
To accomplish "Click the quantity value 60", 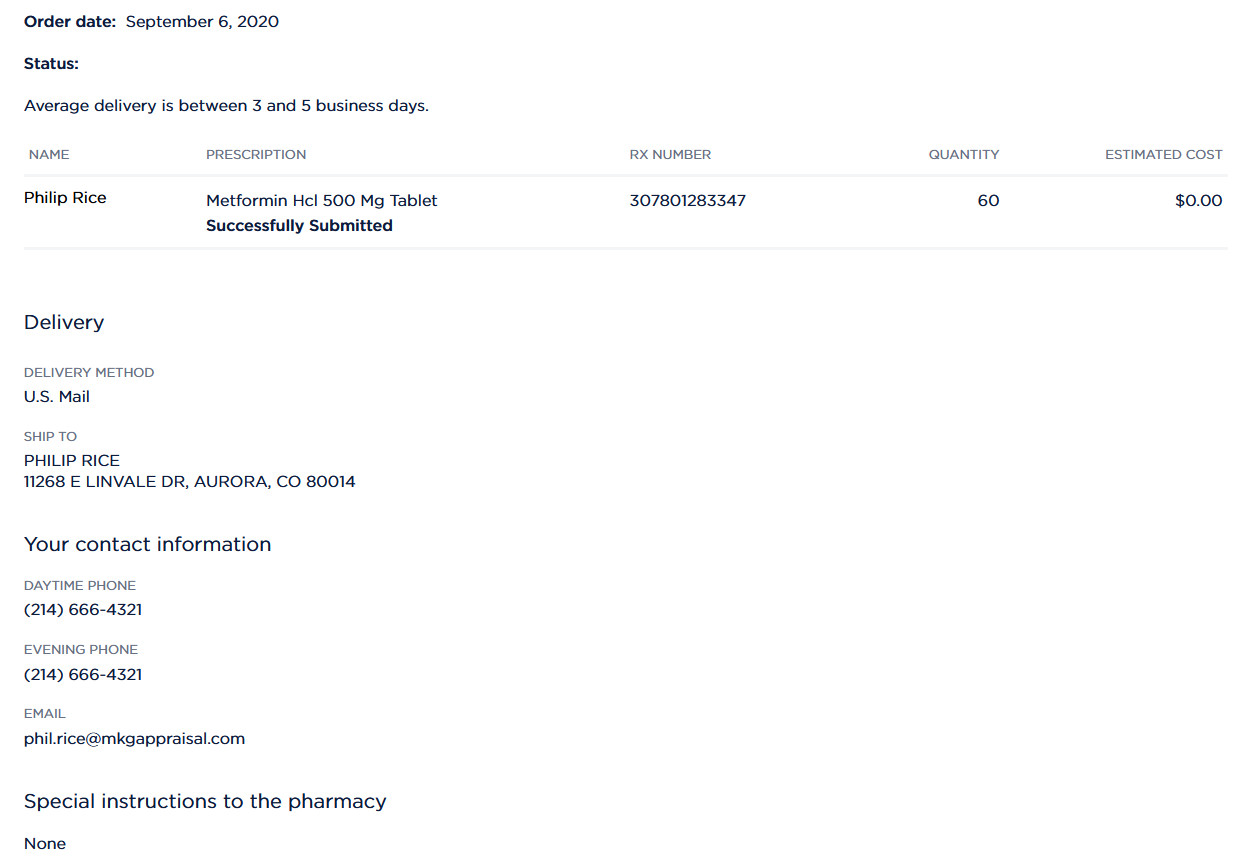I will pos(988,200).
